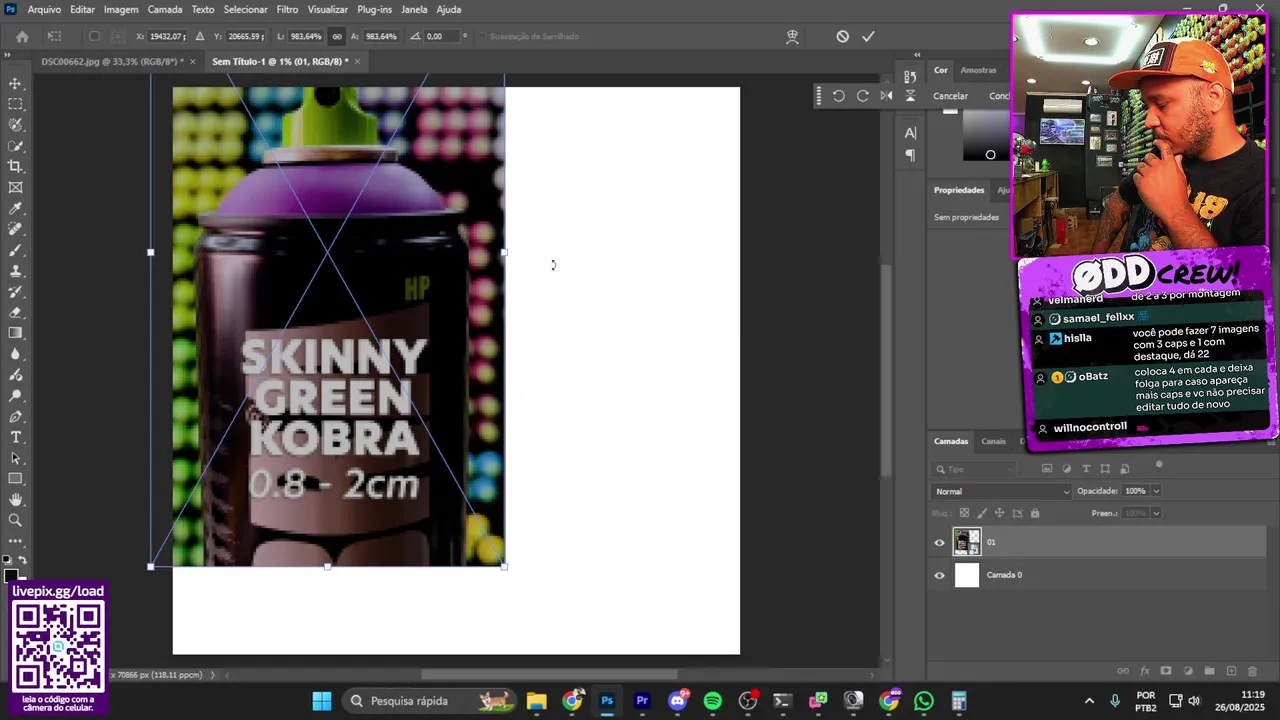Select the Path Selection tool
This screenshot has width=1280, height=720.
15,458
